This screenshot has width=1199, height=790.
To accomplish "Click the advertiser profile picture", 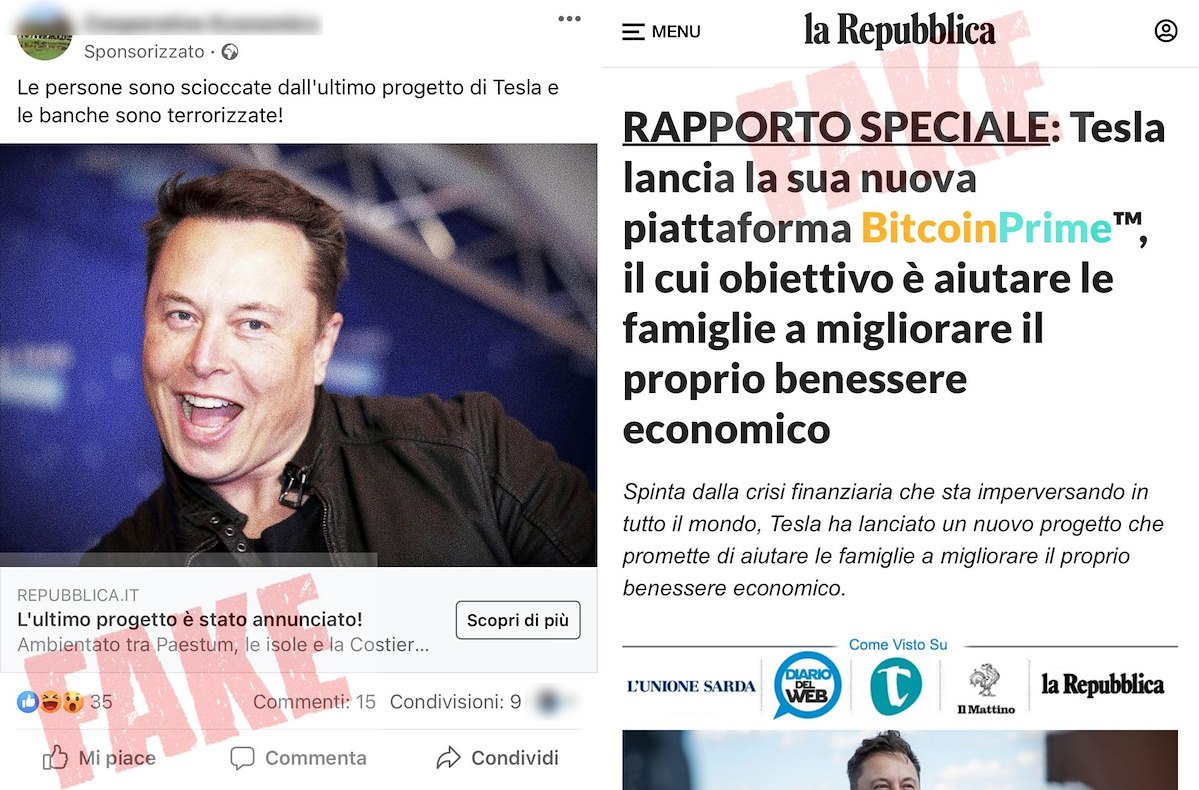I will point(44,37).
